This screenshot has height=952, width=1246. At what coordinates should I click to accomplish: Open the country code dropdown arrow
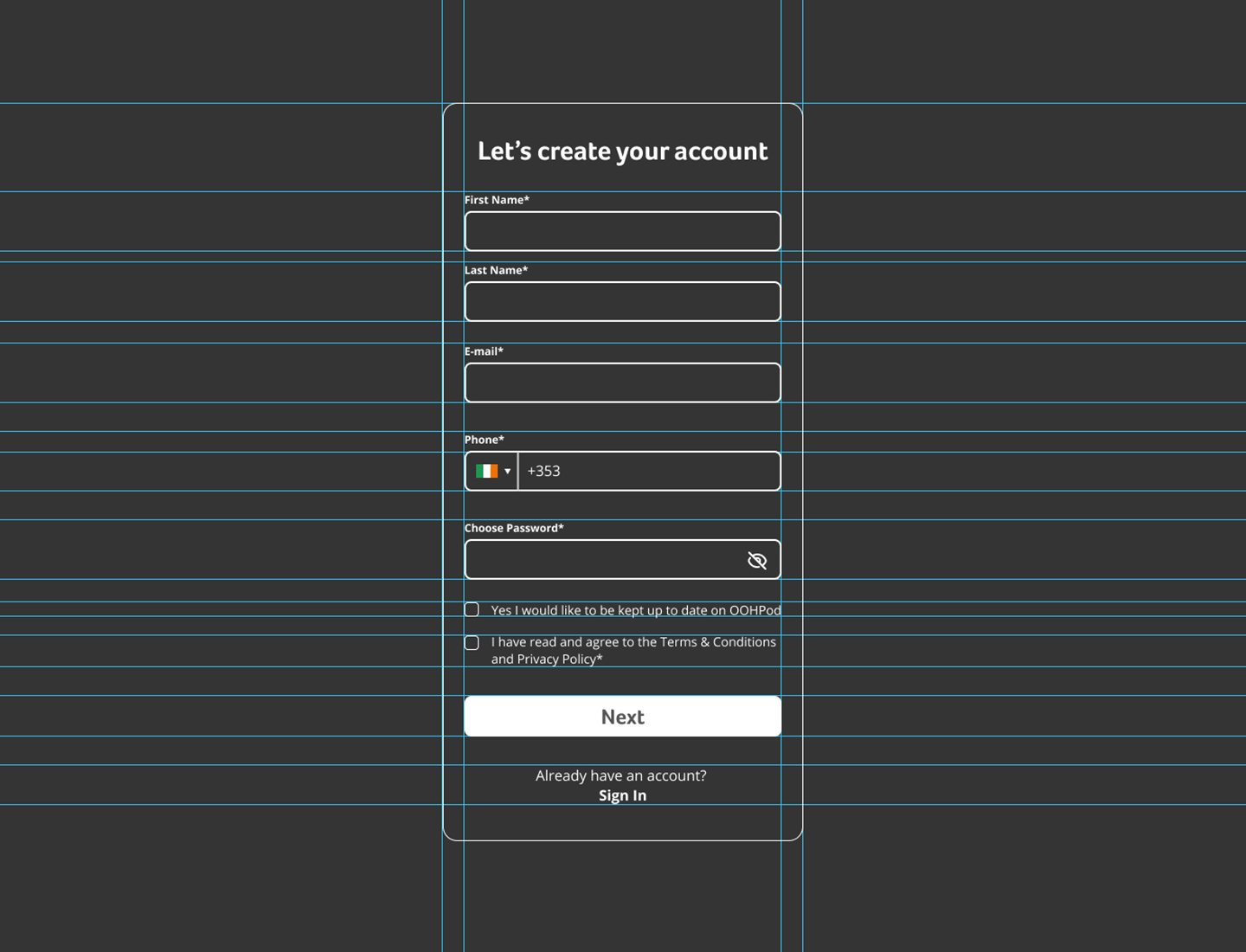[508, 472]
